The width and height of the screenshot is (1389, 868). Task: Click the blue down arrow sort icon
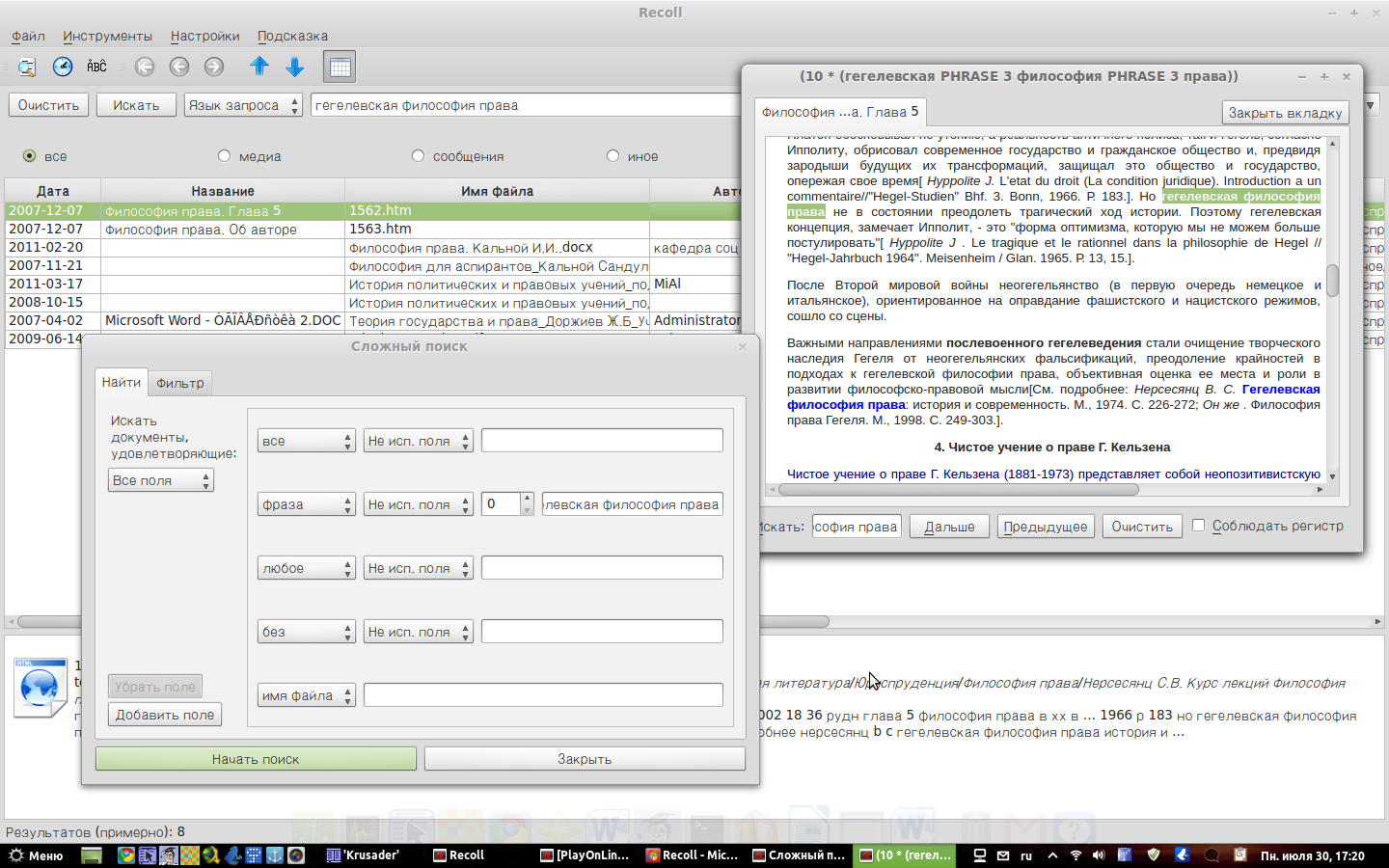295,67
